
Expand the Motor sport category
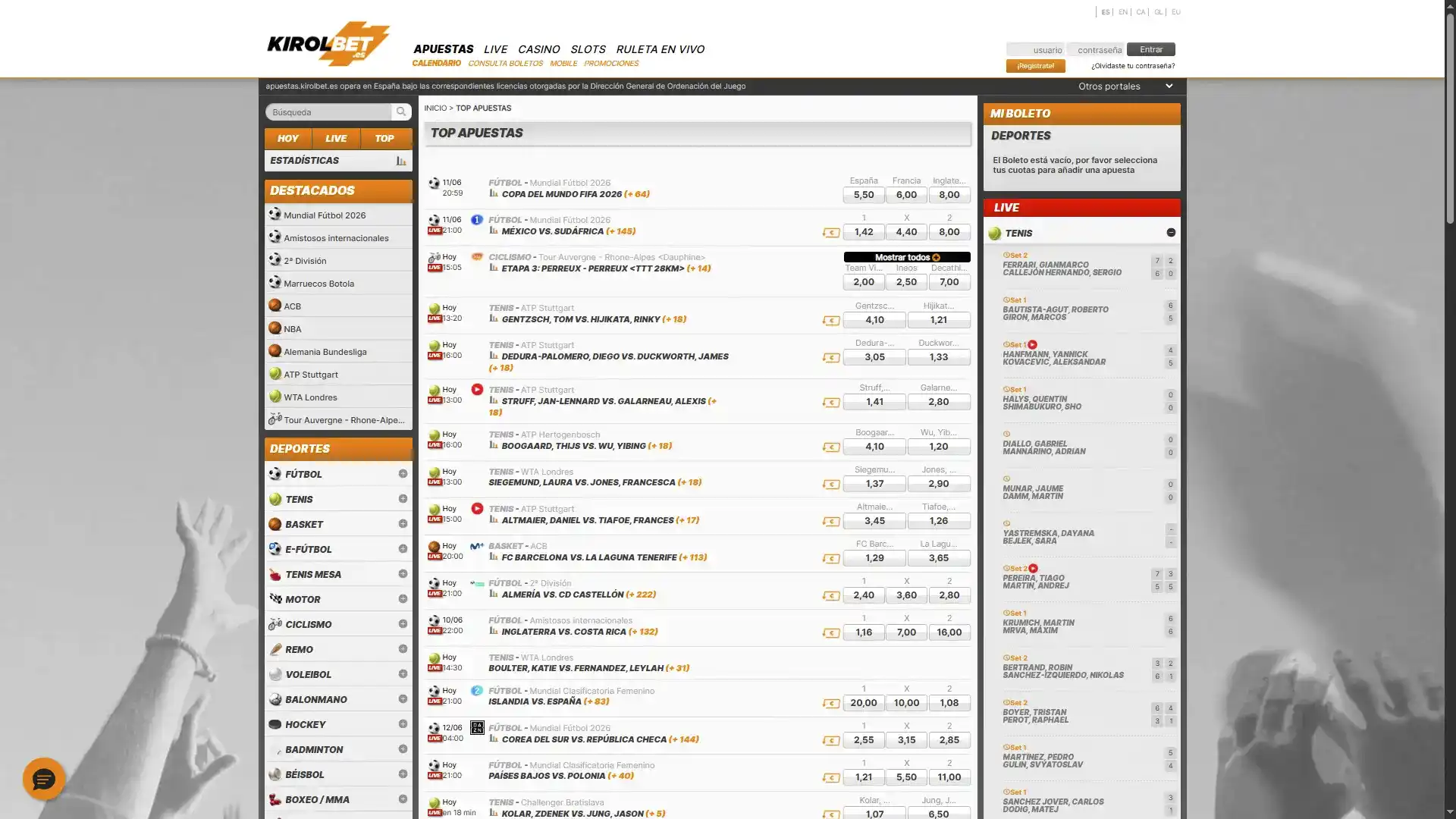pos(403,599)
